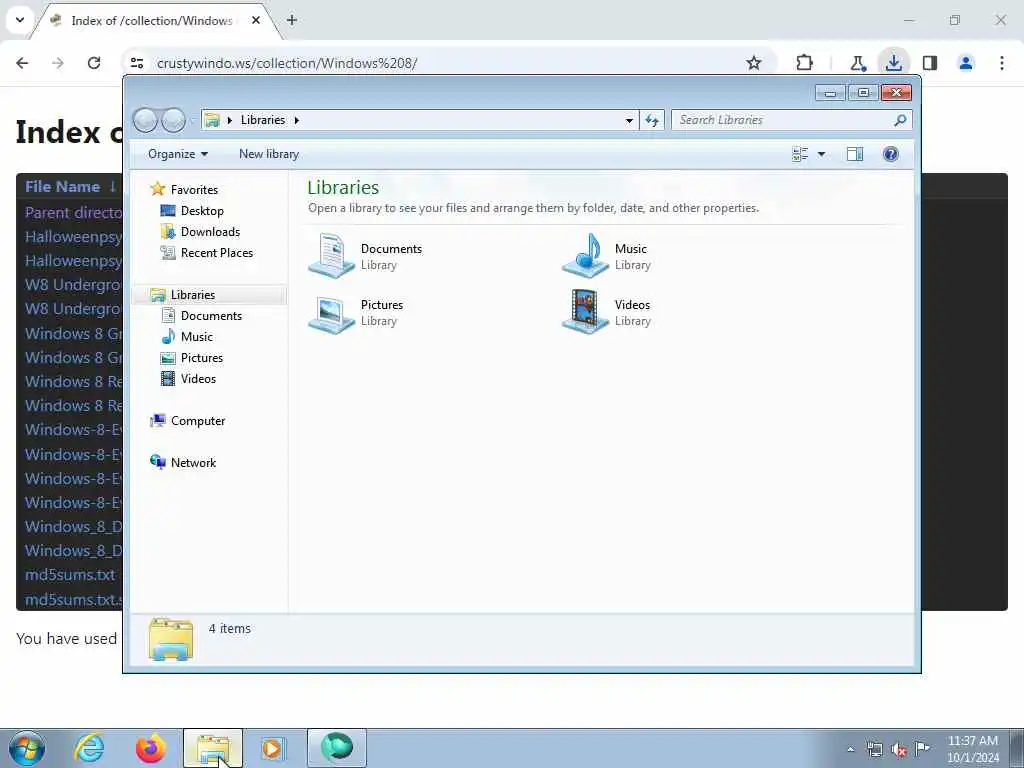
Task: Open Chrome's three-dot menu
Action: pos(1002,63)
